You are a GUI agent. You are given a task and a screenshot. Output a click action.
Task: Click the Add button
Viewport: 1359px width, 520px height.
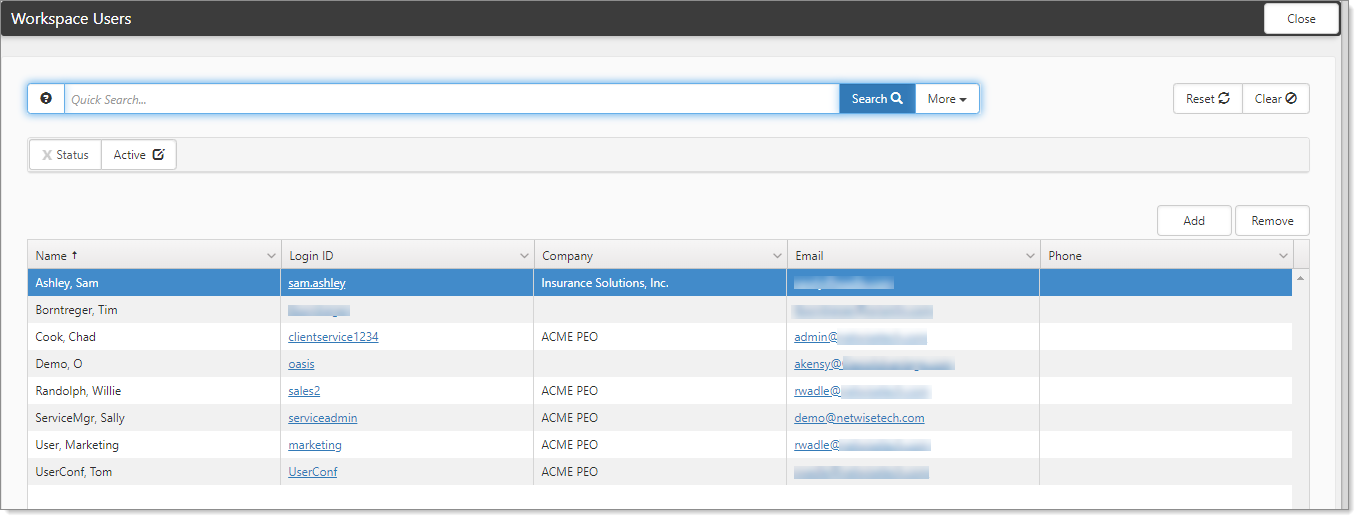pos(1194,221)
